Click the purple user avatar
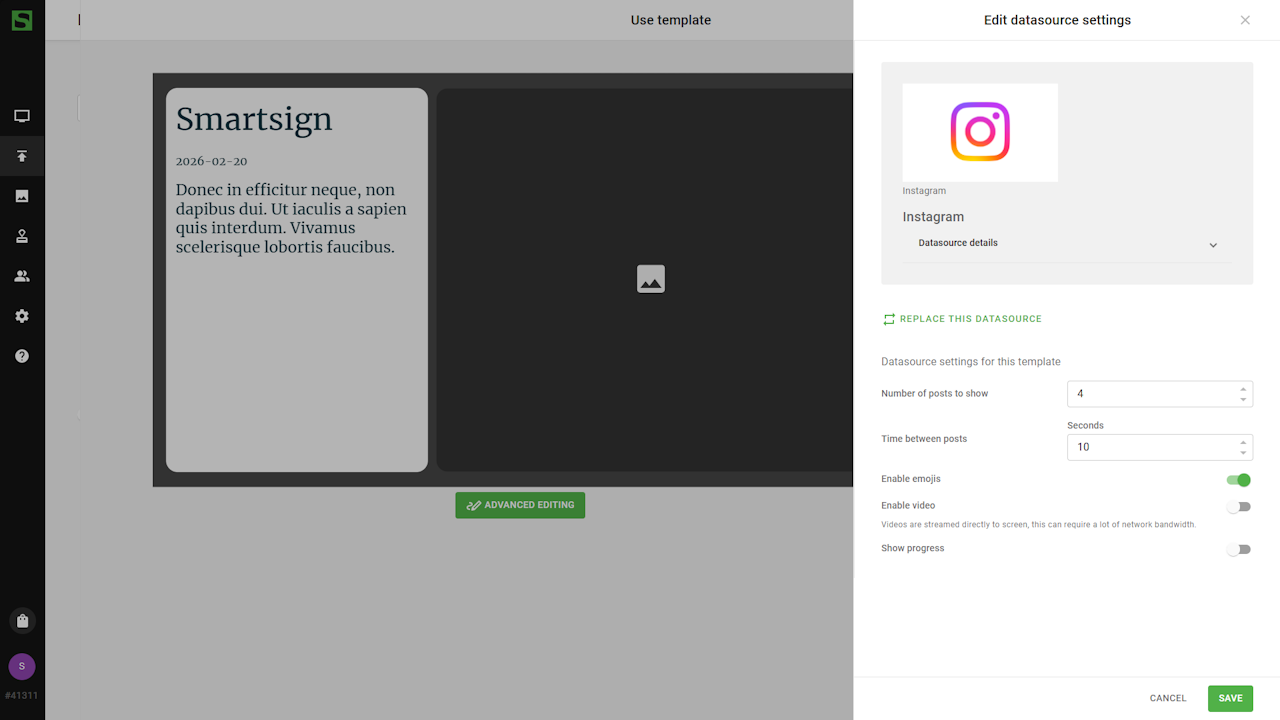 (x=22, y=667)
